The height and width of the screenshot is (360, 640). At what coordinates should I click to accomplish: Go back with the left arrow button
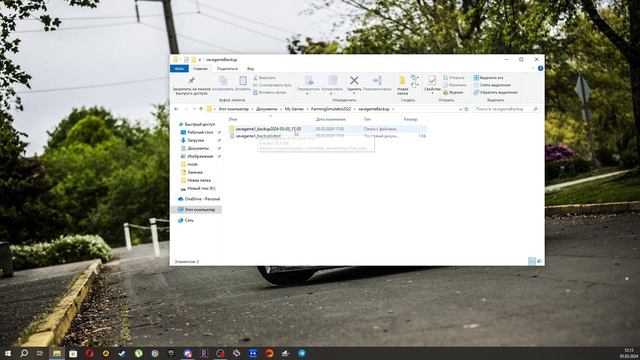pyautogui.click(x=176, y=109)
